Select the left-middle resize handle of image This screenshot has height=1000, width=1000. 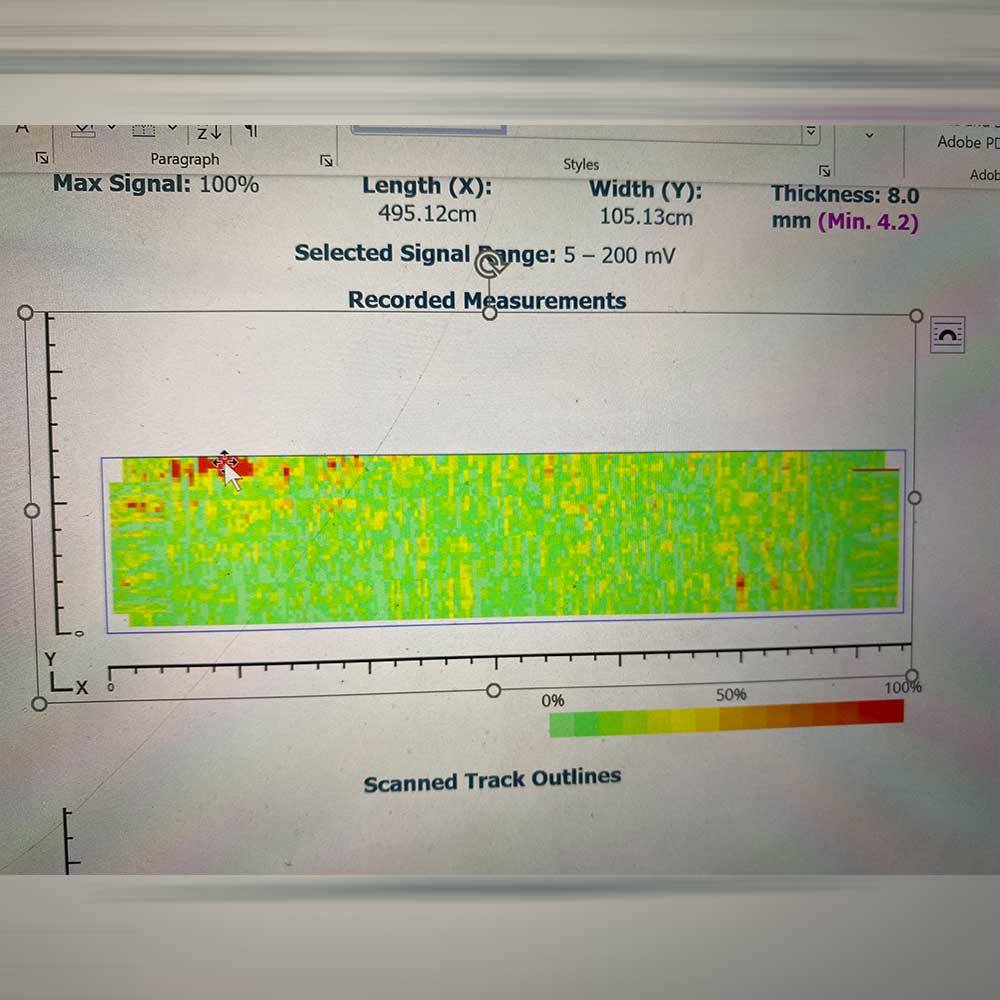(31, 510)
